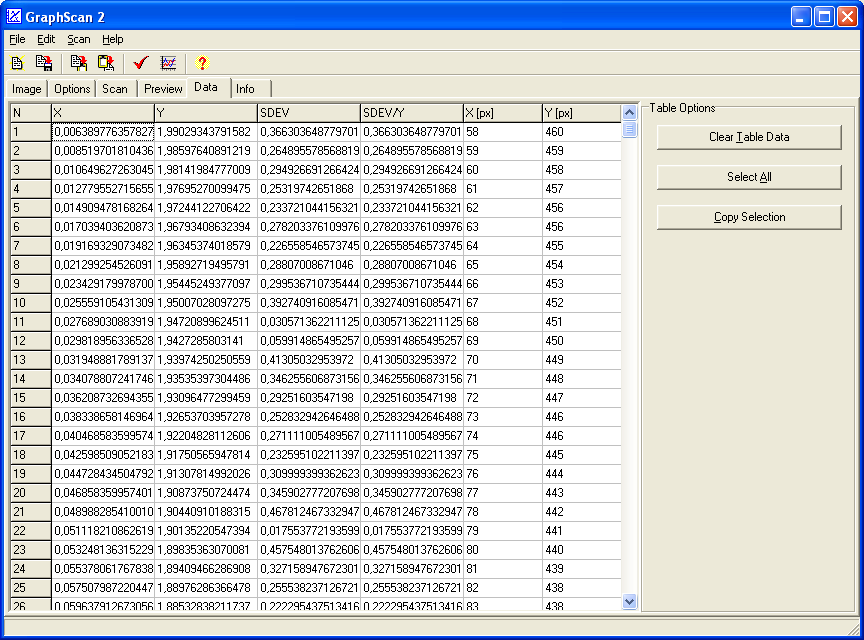864x640 pixels.
Task: Click the clipboard paste toolbar icon
Action: click(105, 63)
